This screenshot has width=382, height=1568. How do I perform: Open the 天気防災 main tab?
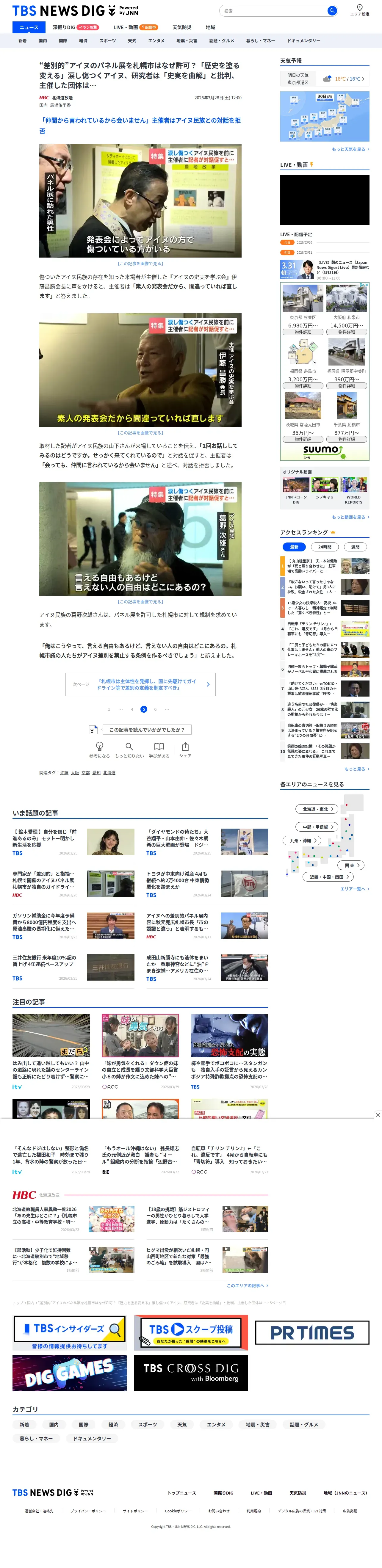[181, 27]
